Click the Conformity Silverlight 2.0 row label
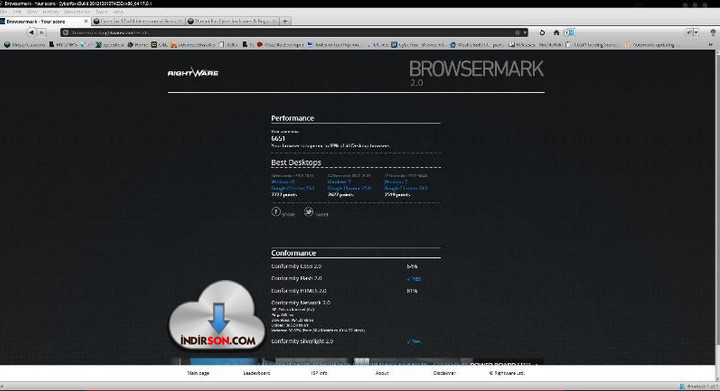The height and width of the screenshot is (391, 720). pos(302,341)
